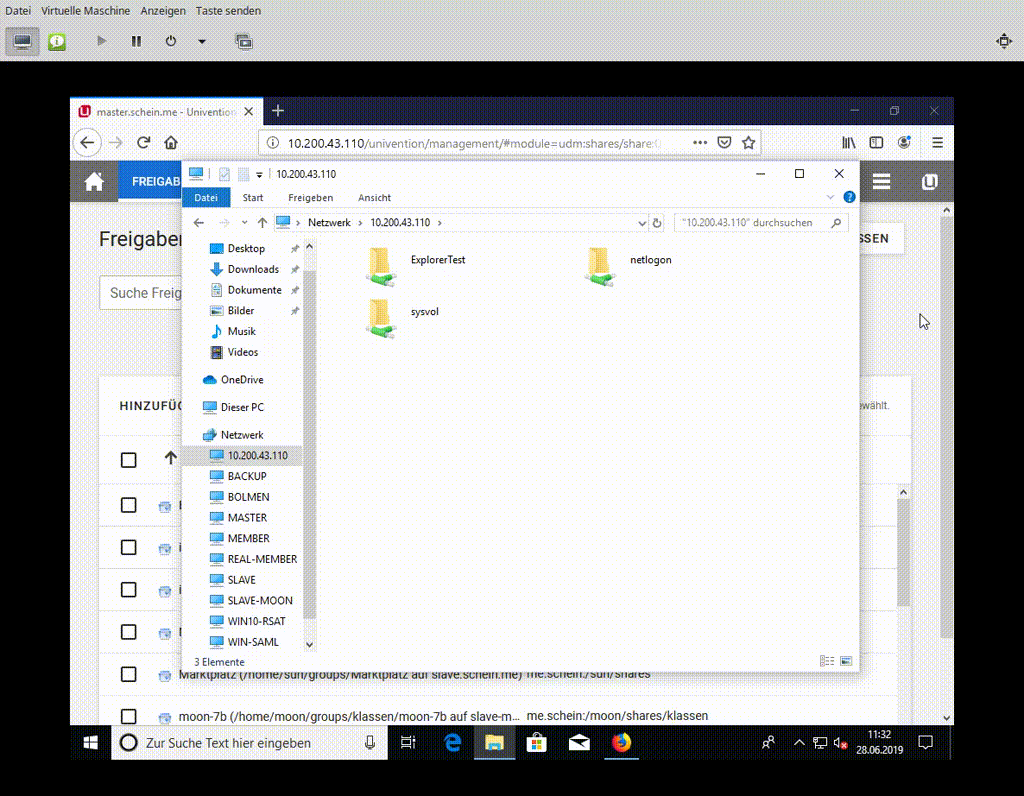Open the address bar history dropdown

click(642, 223)
